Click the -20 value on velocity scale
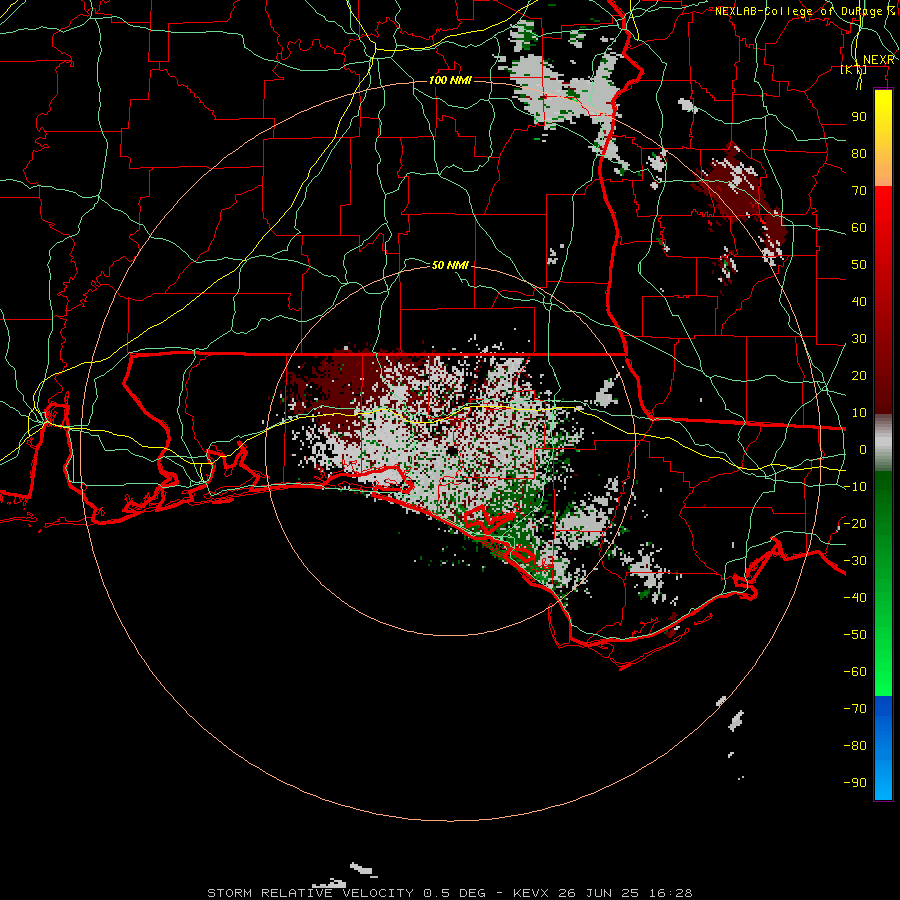900x900 pixels. (855, 524)
